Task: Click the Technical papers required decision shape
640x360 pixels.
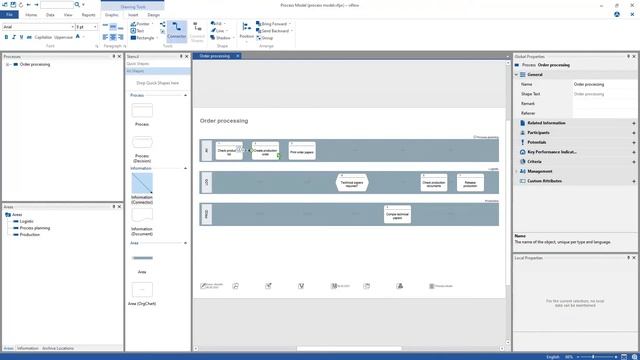Action: point(352,182)
